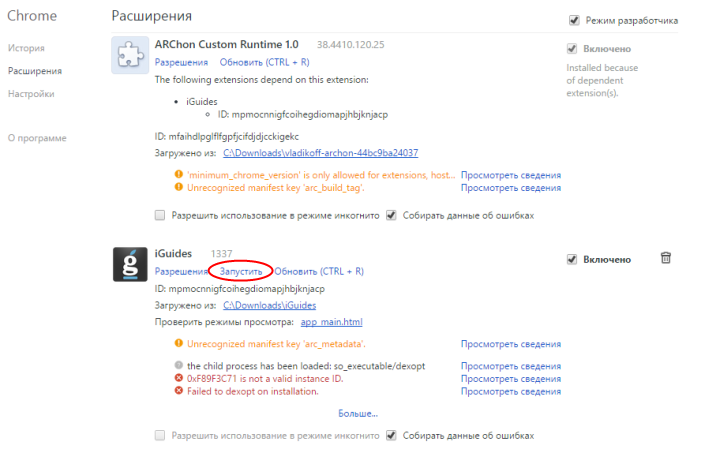Open Разрешения link for ARChon Custom Runtime

(x=181, y=62)
